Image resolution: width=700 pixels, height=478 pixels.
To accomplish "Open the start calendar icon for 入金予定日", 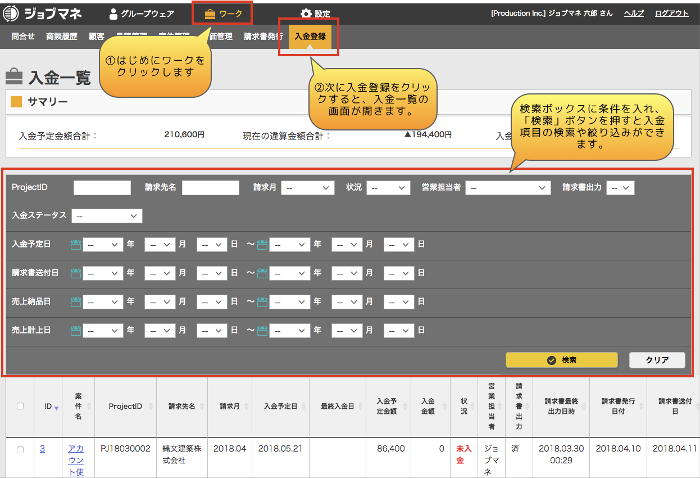I will point(76,245).
